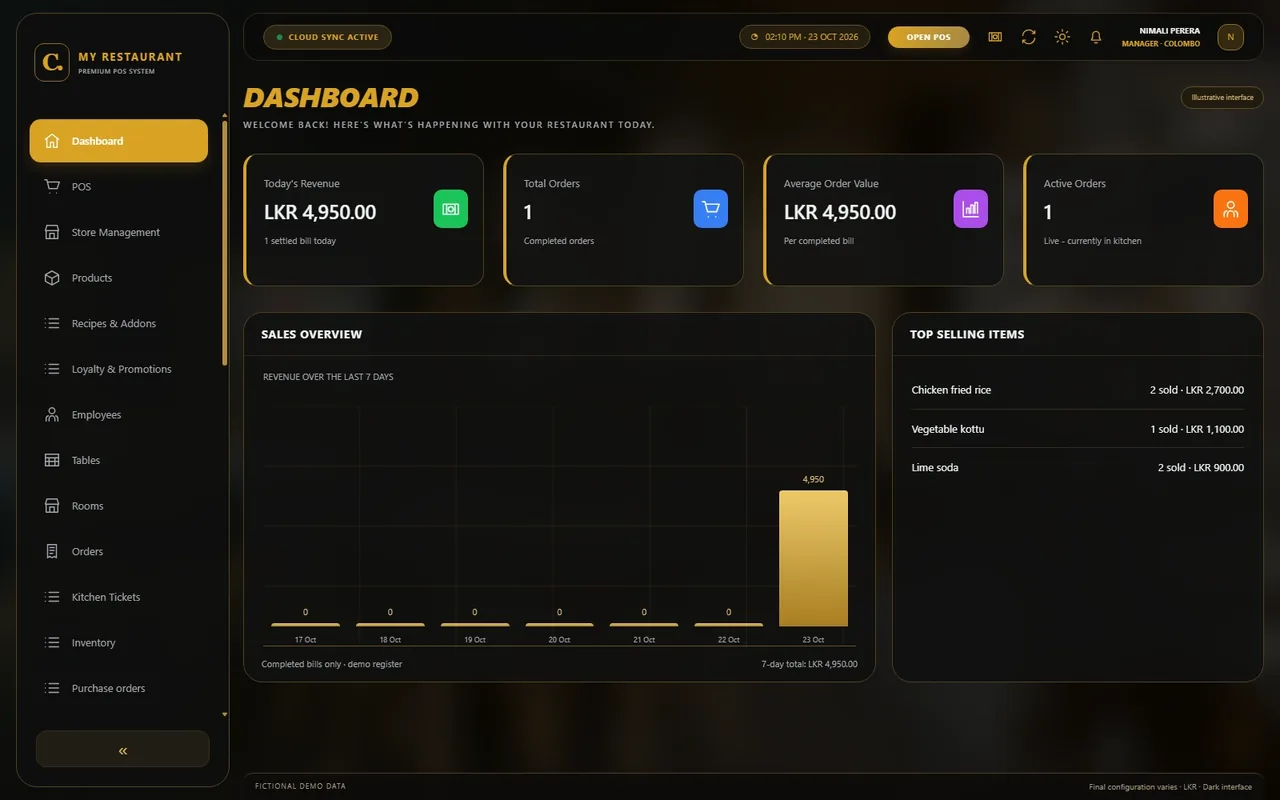The width and height of the screenshot is (1280, 800).
Task: Navigate to Kitchen Tickets
Action: click(x=119, y=597)
